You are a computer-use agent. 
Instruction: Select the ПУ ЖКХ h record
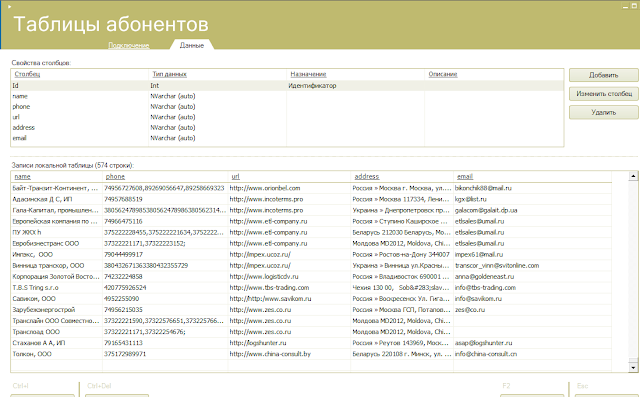coord(311,232)
